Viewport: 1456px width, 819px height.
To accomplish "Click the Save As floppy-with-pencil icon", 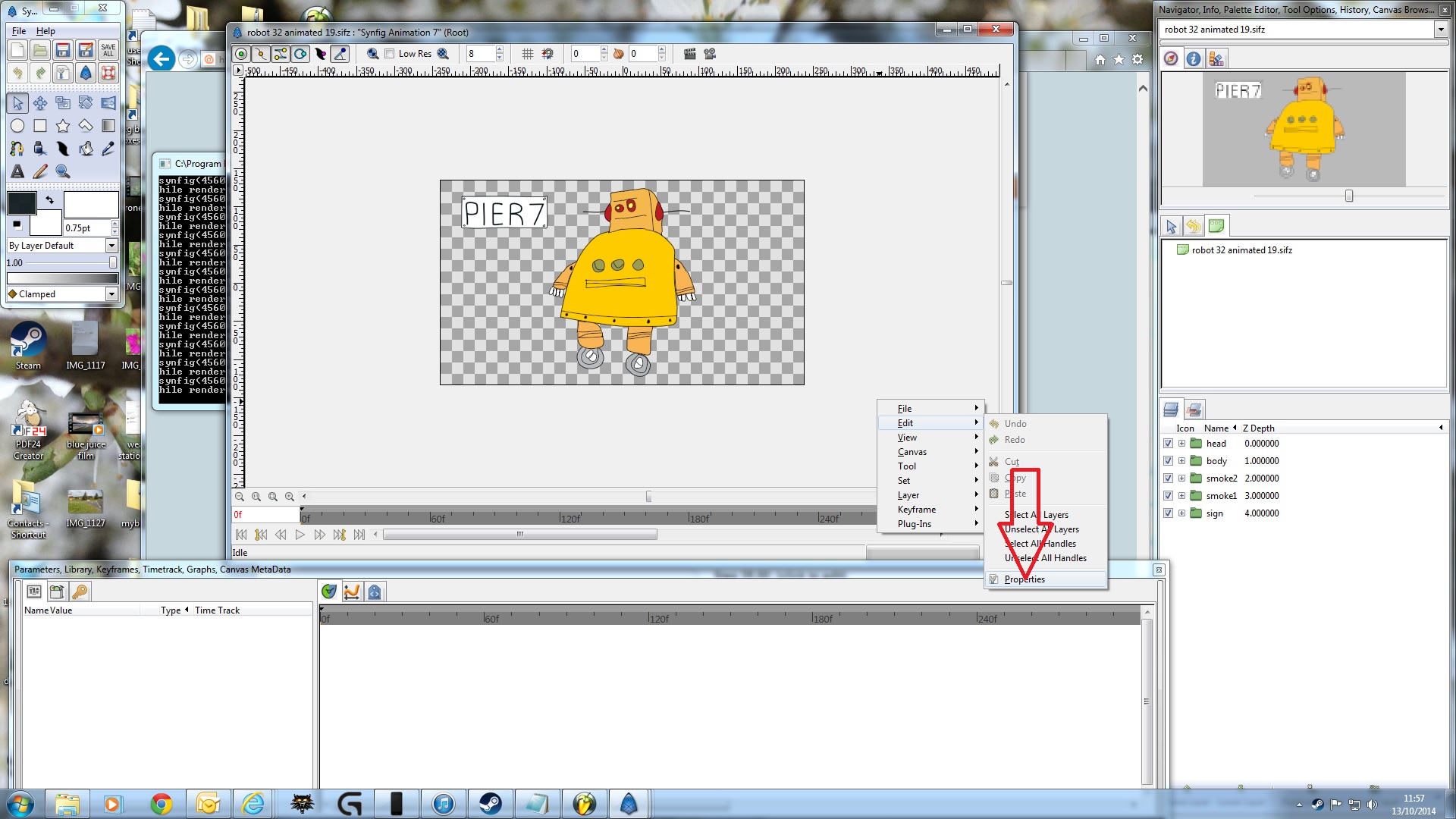I will point(86,50).
